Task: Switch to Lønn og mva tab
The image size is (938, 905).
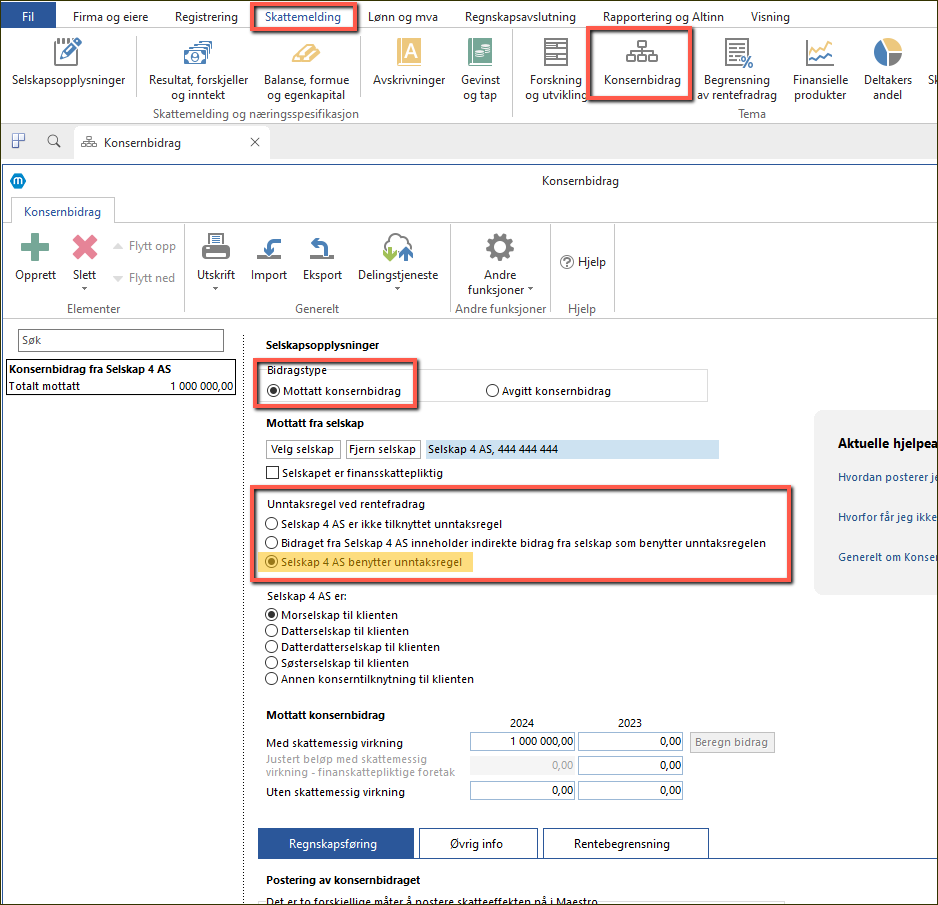Action: coord(403,17)
